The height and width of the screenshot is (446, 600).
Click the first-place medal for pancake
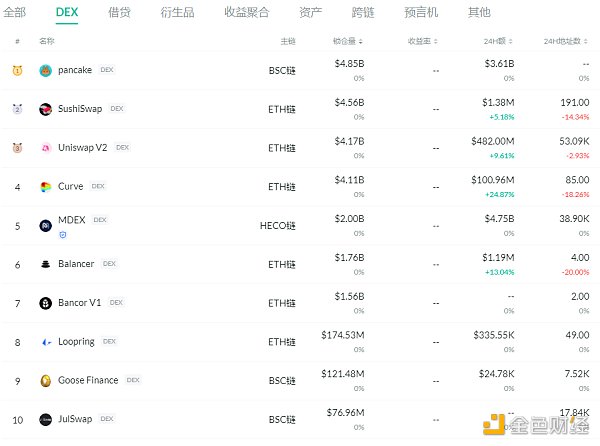pos(17,71)
